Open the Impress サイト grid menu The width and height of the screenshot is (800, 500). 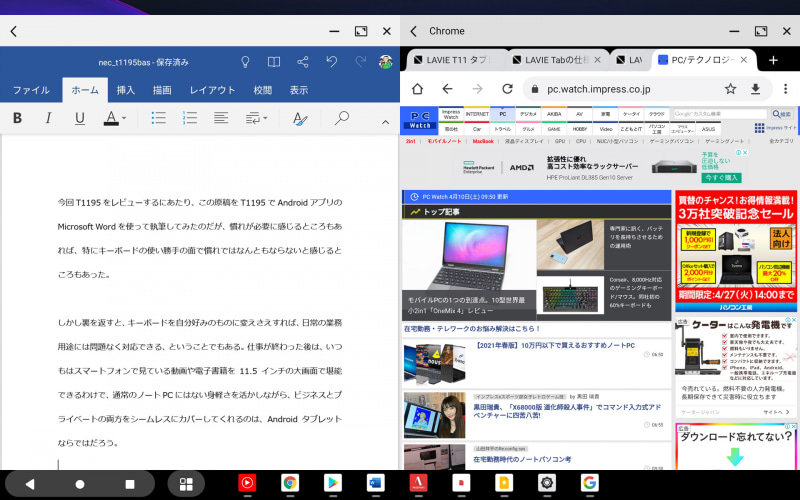774,128
